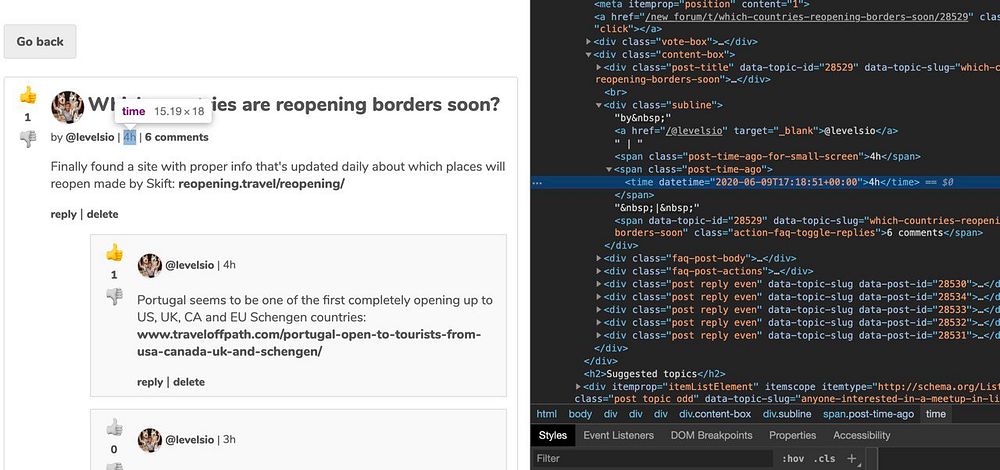The image size is (1000, 470).
Task: Click the highlighted 4h time in subline
Action: (x=129, y=137)
